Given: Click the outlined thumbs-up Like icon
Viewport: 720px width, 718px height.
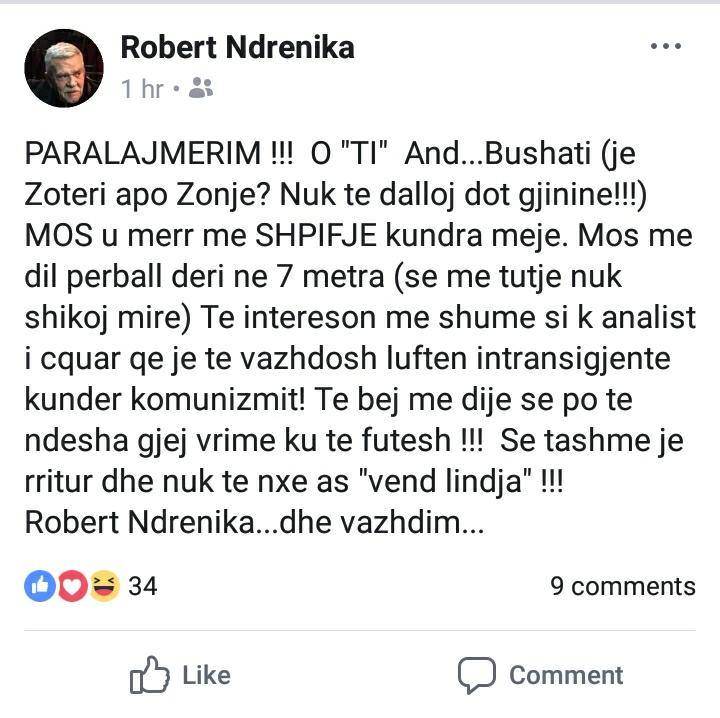Looking at the screenshot, I should click(148, 675).
